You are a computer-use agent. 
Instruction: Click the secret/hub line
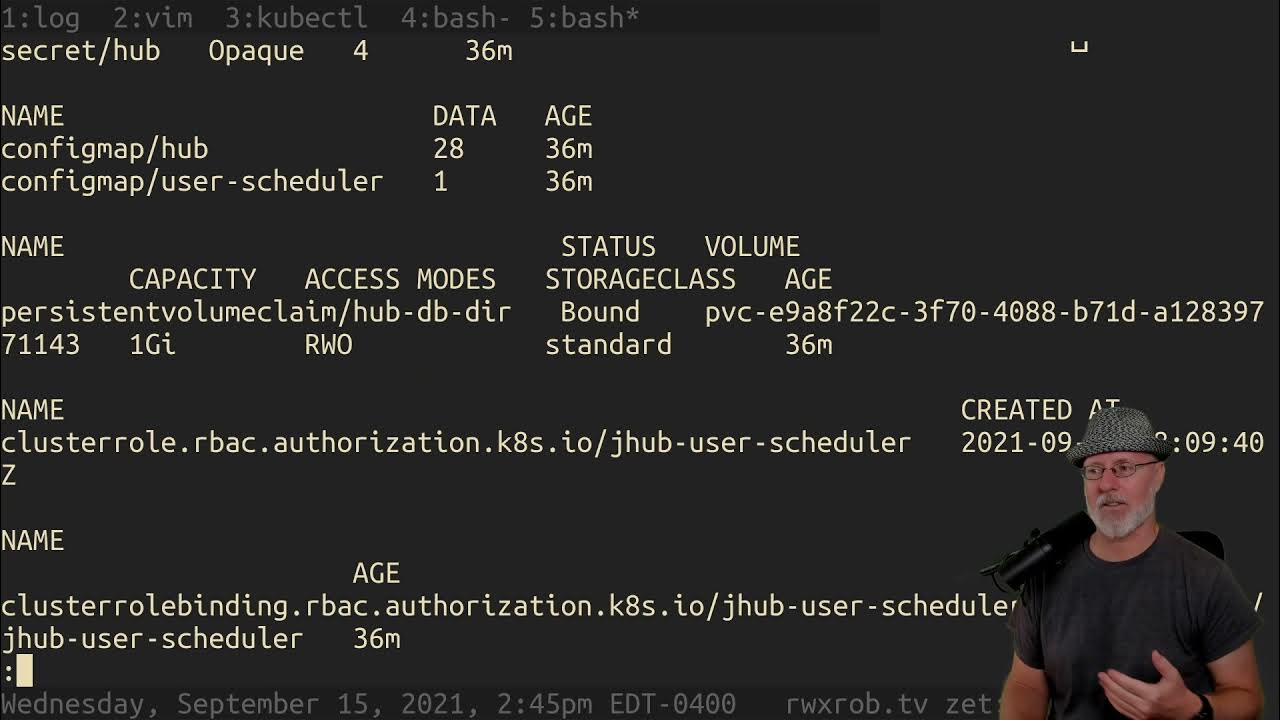tap(80, 51)
